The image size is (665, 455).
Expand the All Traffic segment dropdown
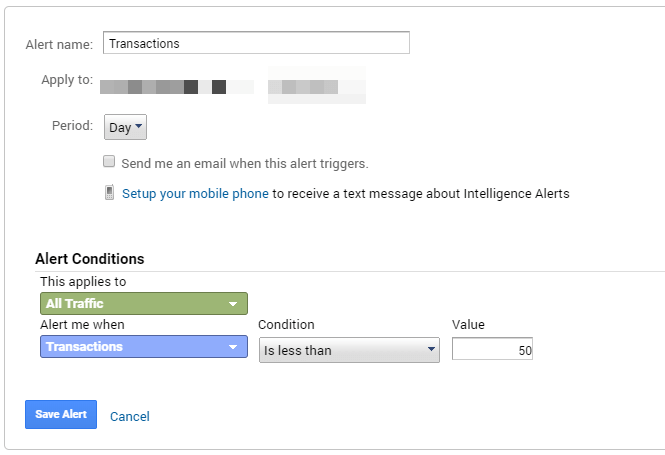(144, 303)
